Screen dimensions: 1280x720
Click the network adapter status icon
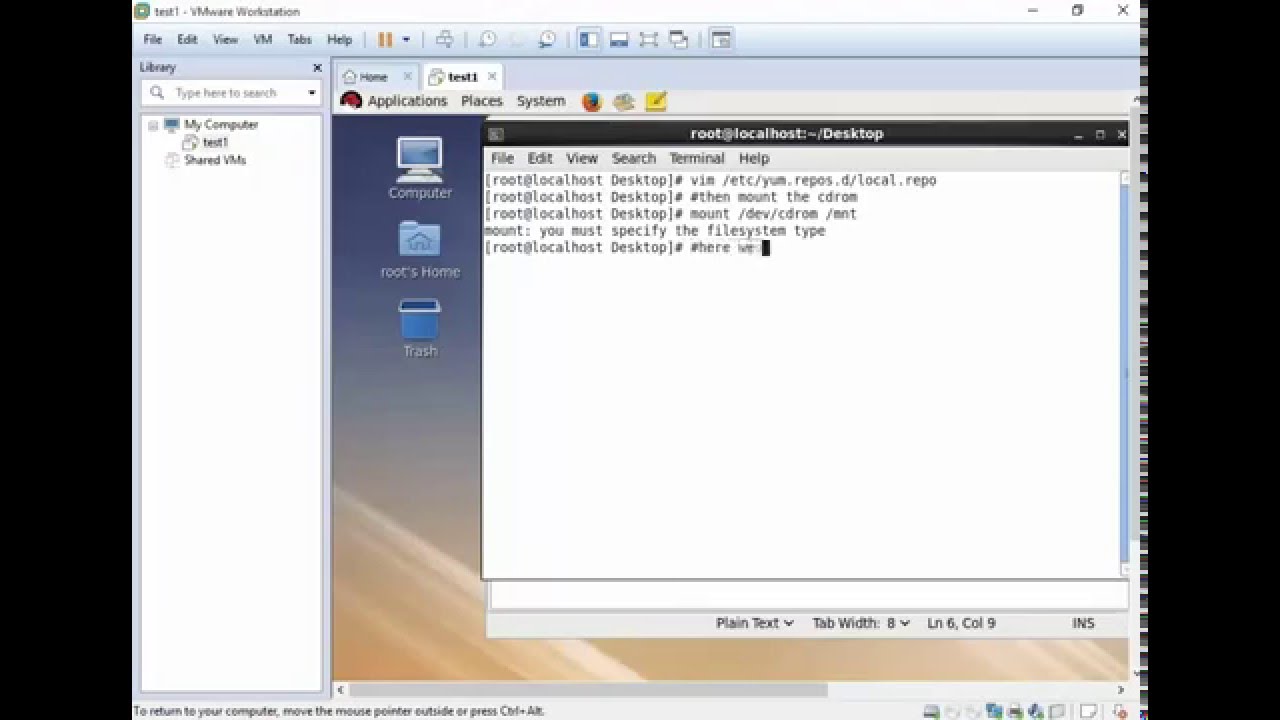[x=995, y=711]
